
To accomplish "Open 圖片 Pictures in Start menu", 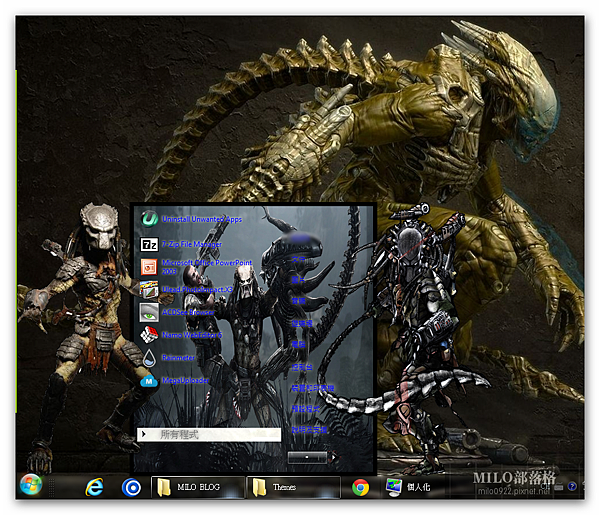I will [x=298, y=280].
